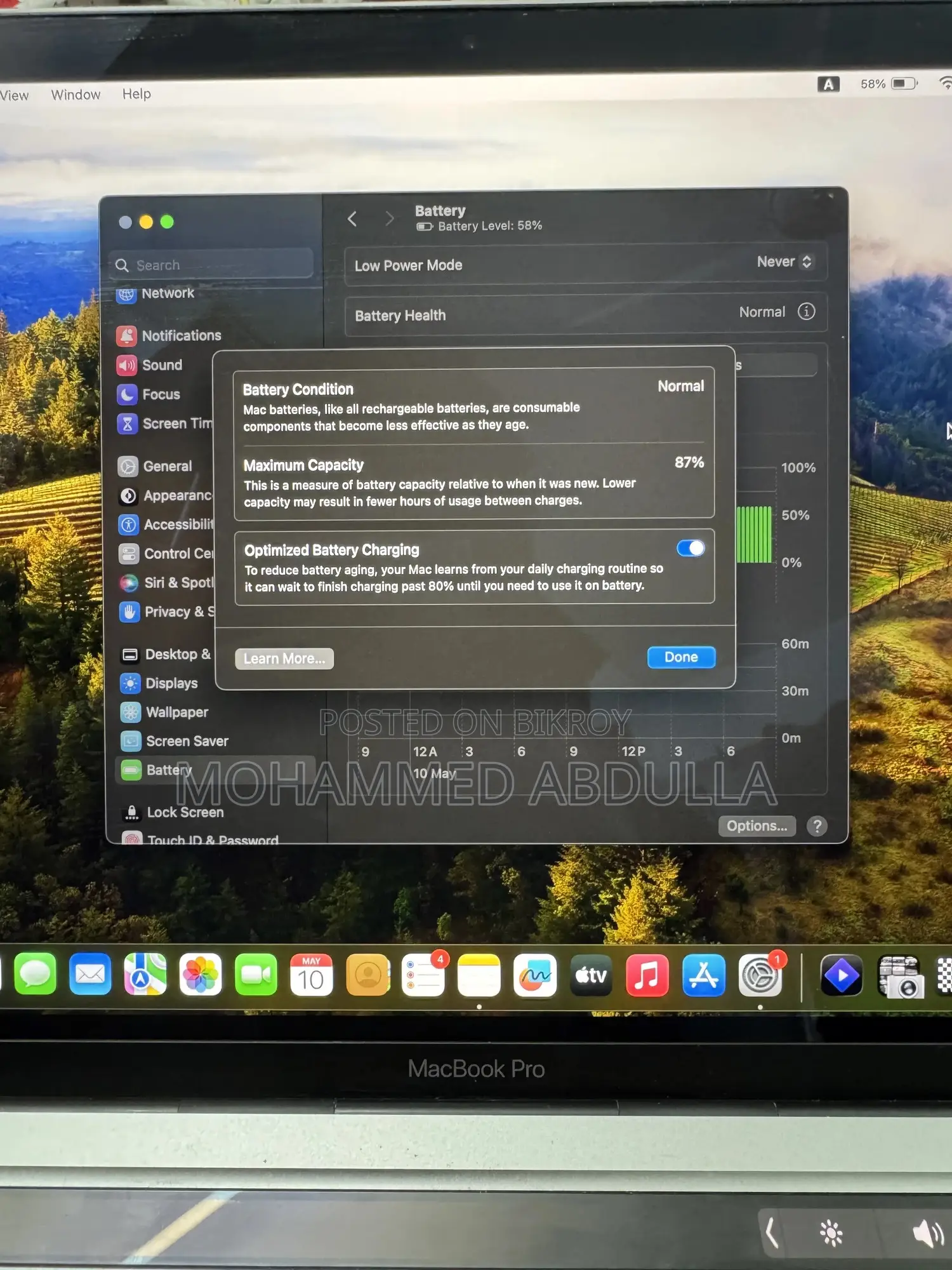Toggle Optimized Battery Charging switch
This screenshot has height=1270, width=952.
691,548
